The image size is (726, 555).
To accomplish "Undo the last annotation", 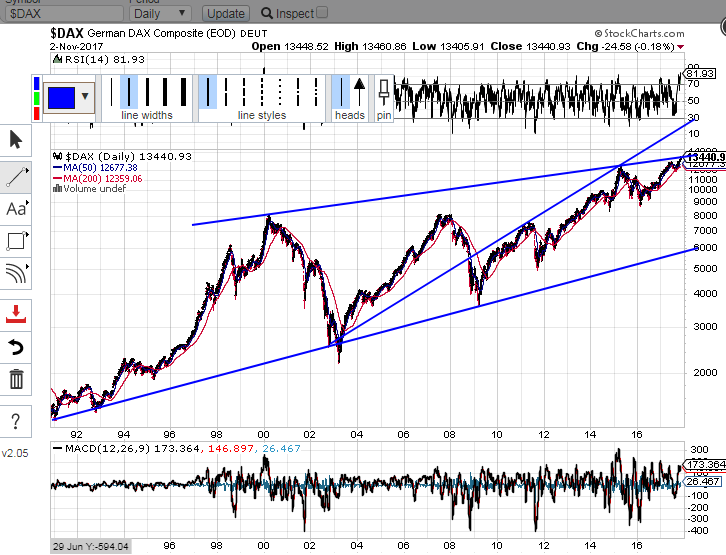I will [x=15, y=347].
